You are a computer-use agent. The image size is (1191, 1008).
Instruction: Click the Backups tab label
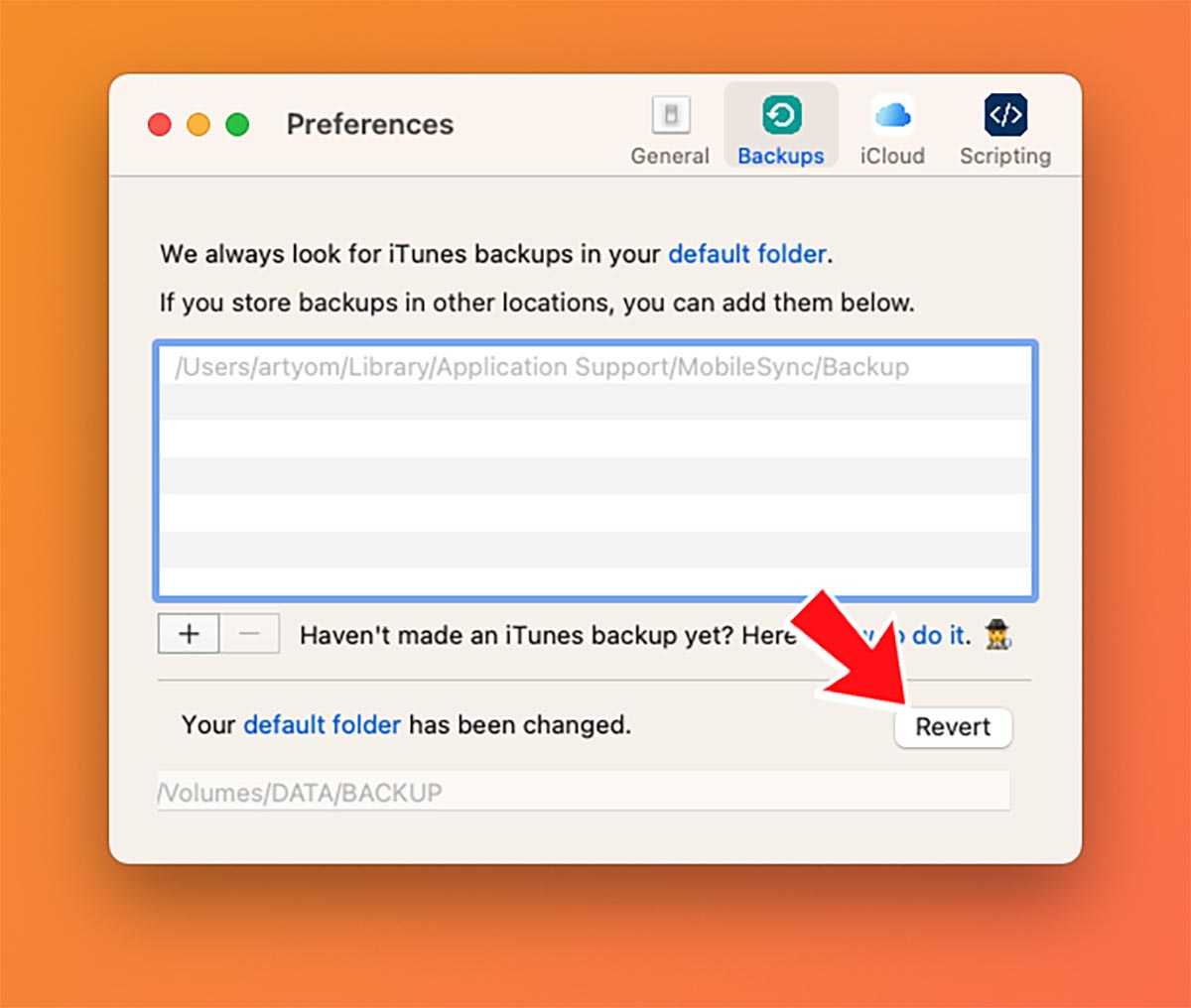point(781,156)
